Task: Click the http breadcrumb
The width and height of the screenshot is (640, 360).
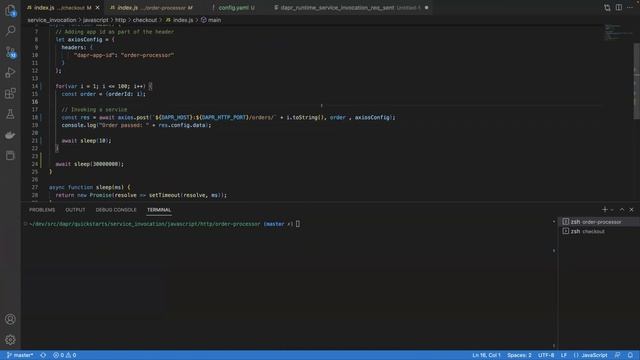Action: [x=120, y=20]
